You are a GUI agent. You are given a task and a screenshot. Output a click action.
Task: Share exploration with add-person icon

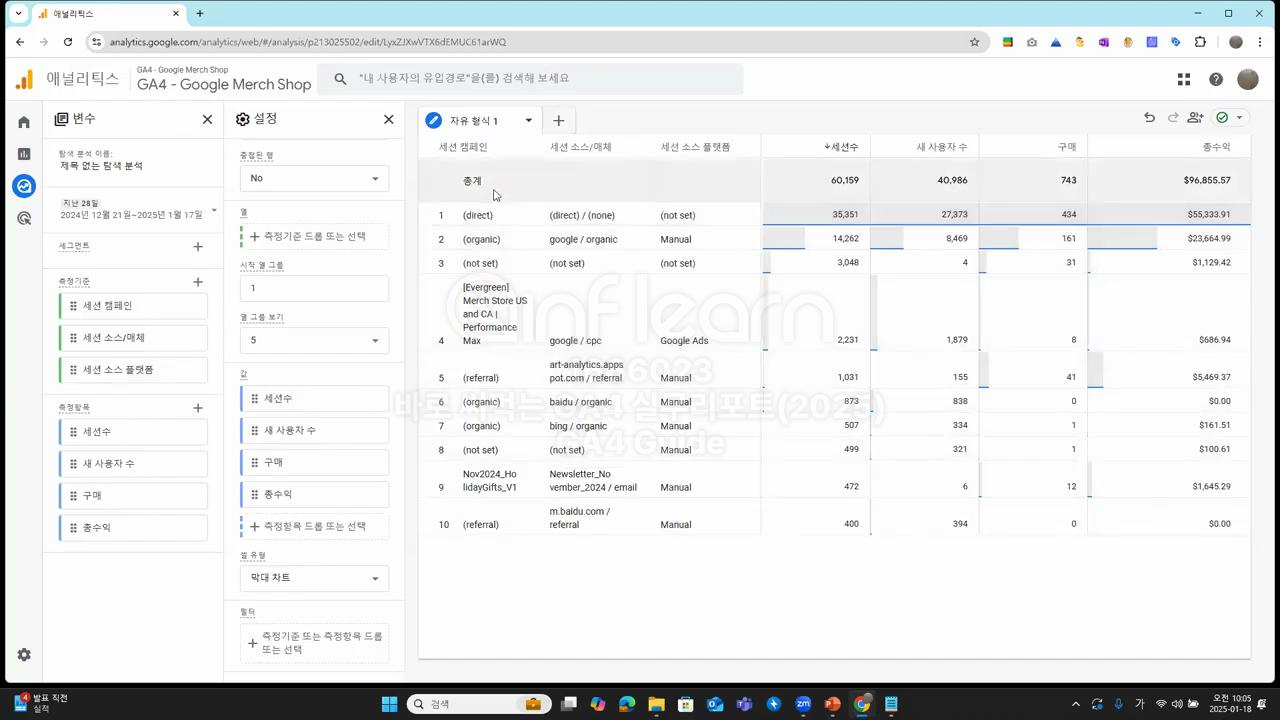tap(1195, 118)
